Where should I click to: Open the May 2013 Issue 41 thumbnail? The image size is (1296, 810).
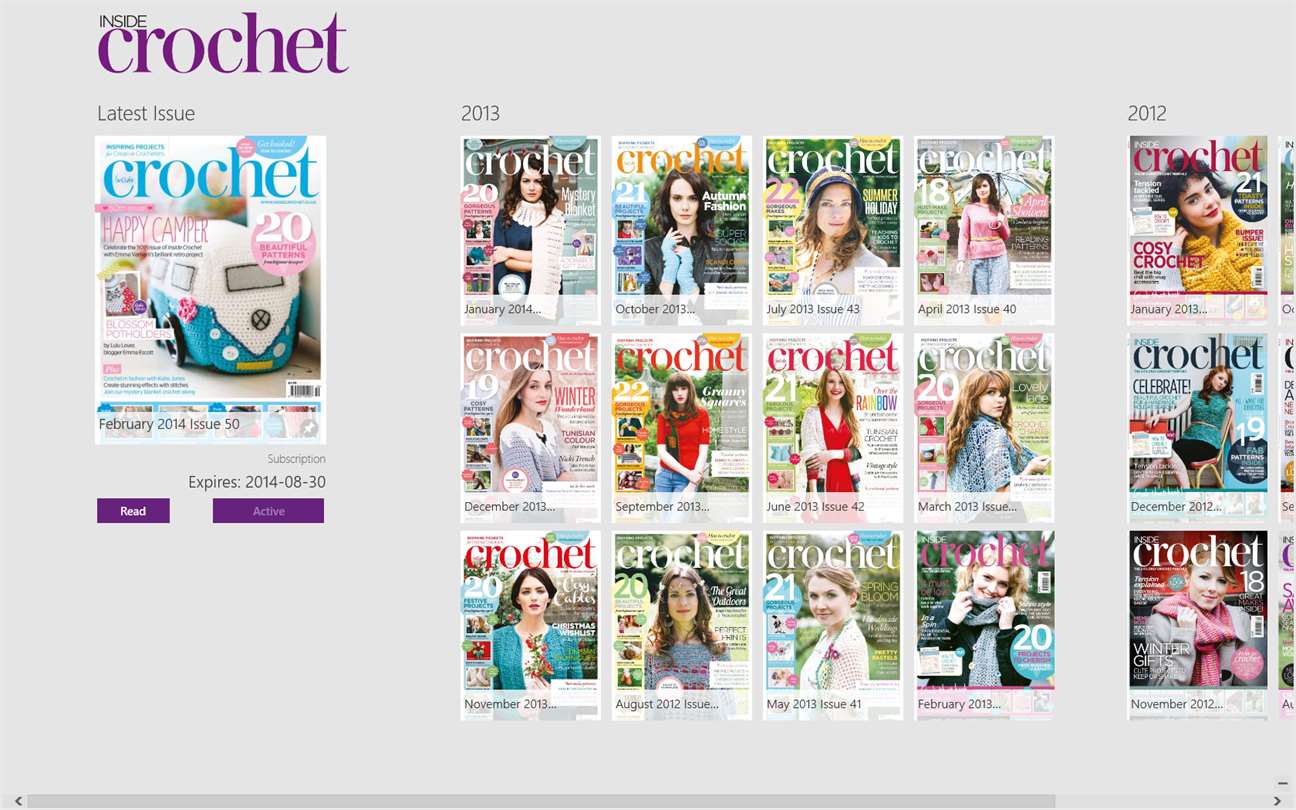tap(832, 625)
